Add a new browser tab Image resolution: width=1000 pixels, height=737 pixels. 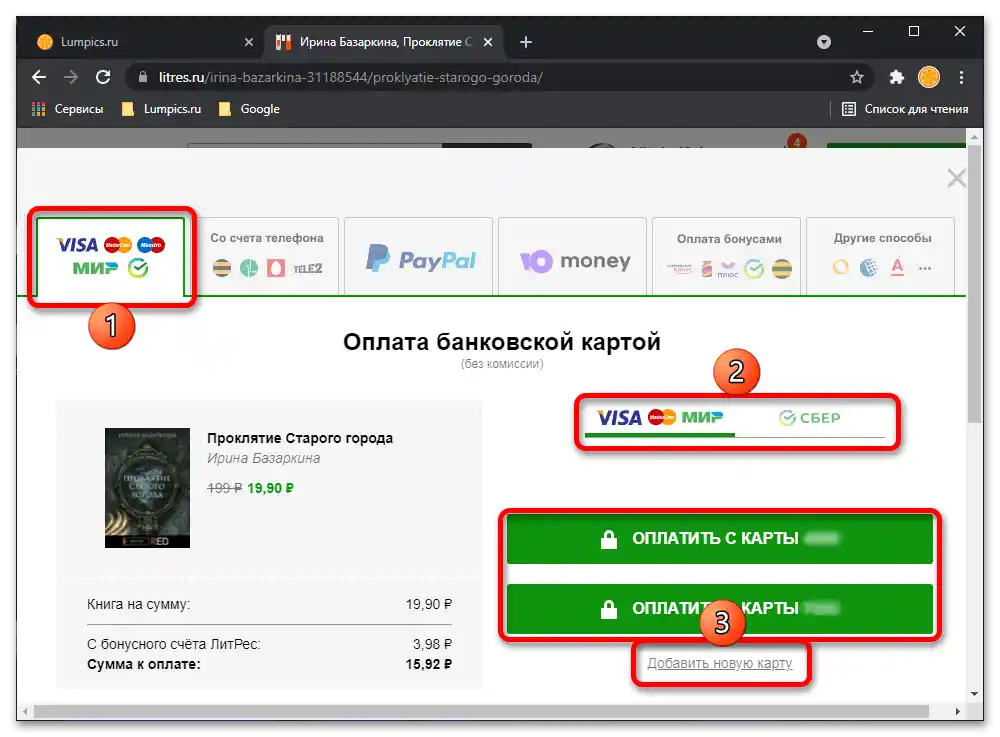tap(526, 42)
